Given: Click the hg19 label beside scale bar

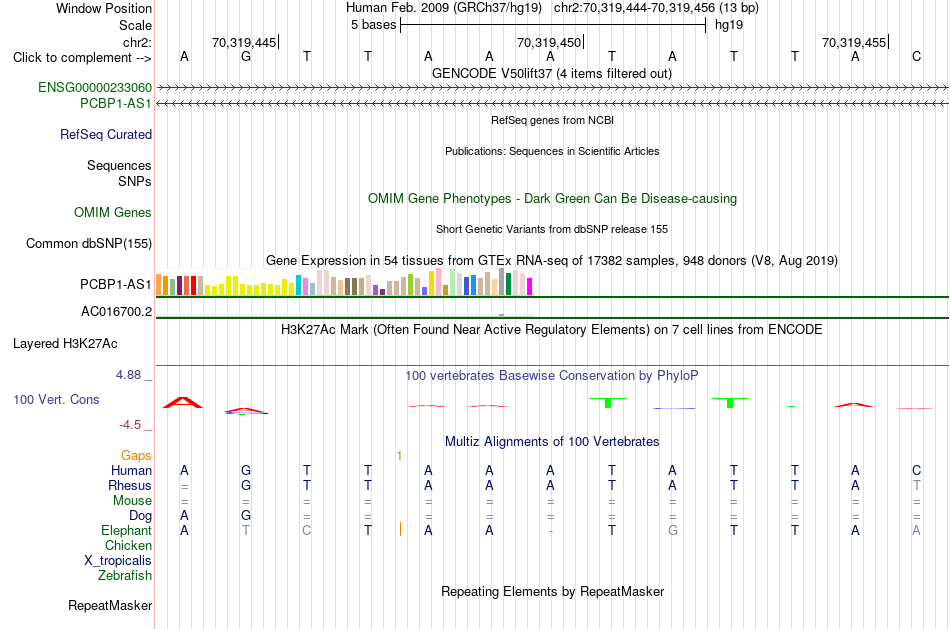Looking at the screenshot, I should point(729,25).
